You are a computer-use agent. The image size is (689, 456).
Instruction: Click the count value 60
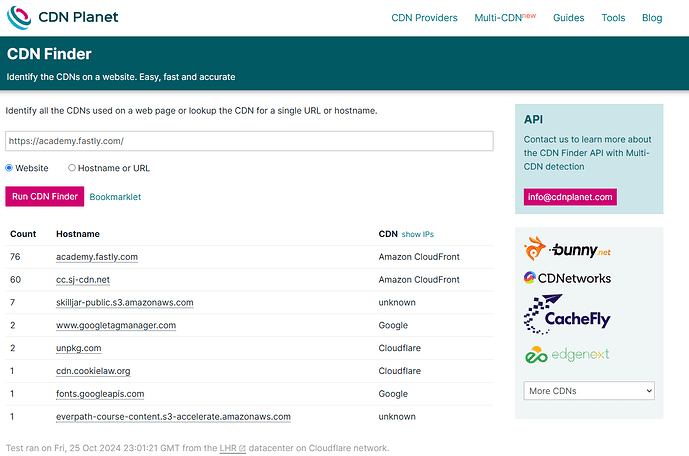[x=15, y=279]
